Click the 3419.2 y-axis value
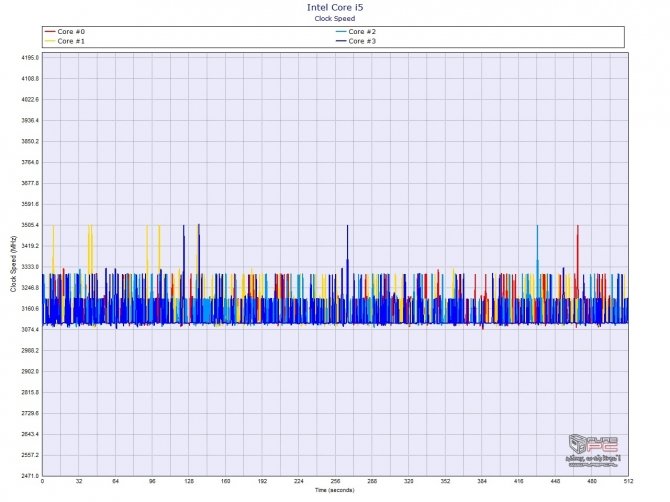The width and height of the screenshot is (670, 502). (30, 246)
